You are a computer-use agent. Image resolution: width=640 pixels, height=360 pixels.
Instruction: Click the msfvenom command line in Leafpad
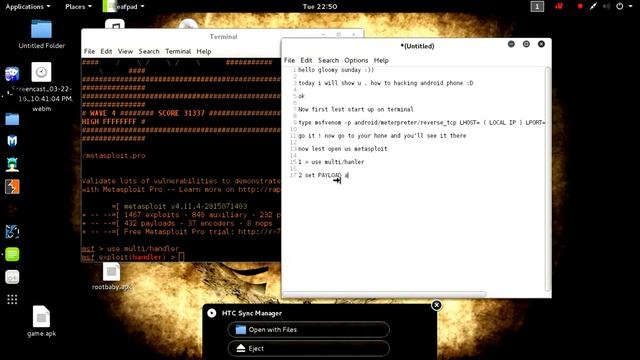[422, 122]
